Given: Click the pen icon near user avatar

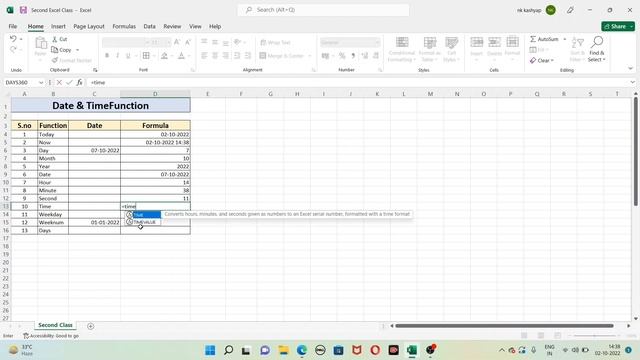Looking at the screenshot, I should tap(570, 10).
